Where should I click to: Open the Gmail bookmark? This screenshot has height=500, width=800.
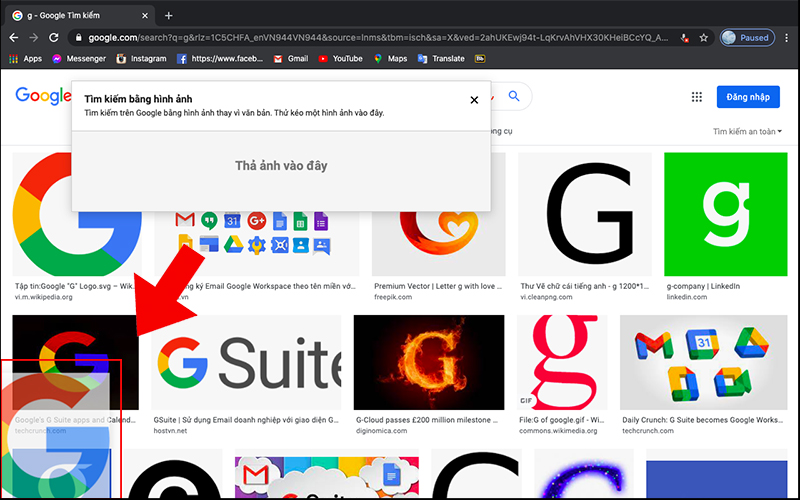pyautogui.click(x=291, y=59)
